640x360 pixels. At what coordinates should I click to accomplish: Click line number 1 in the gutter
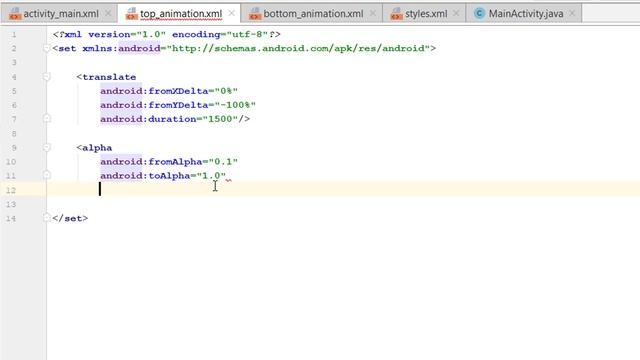coord(14,35)
